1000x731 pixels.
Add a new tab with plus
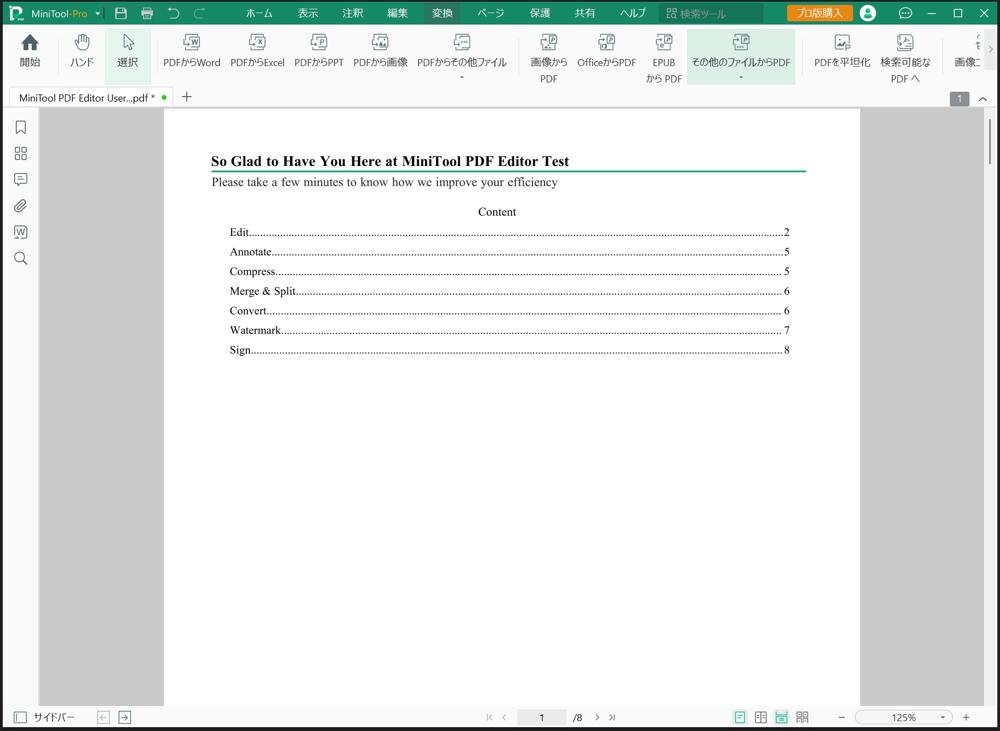[x=186, y=97]
